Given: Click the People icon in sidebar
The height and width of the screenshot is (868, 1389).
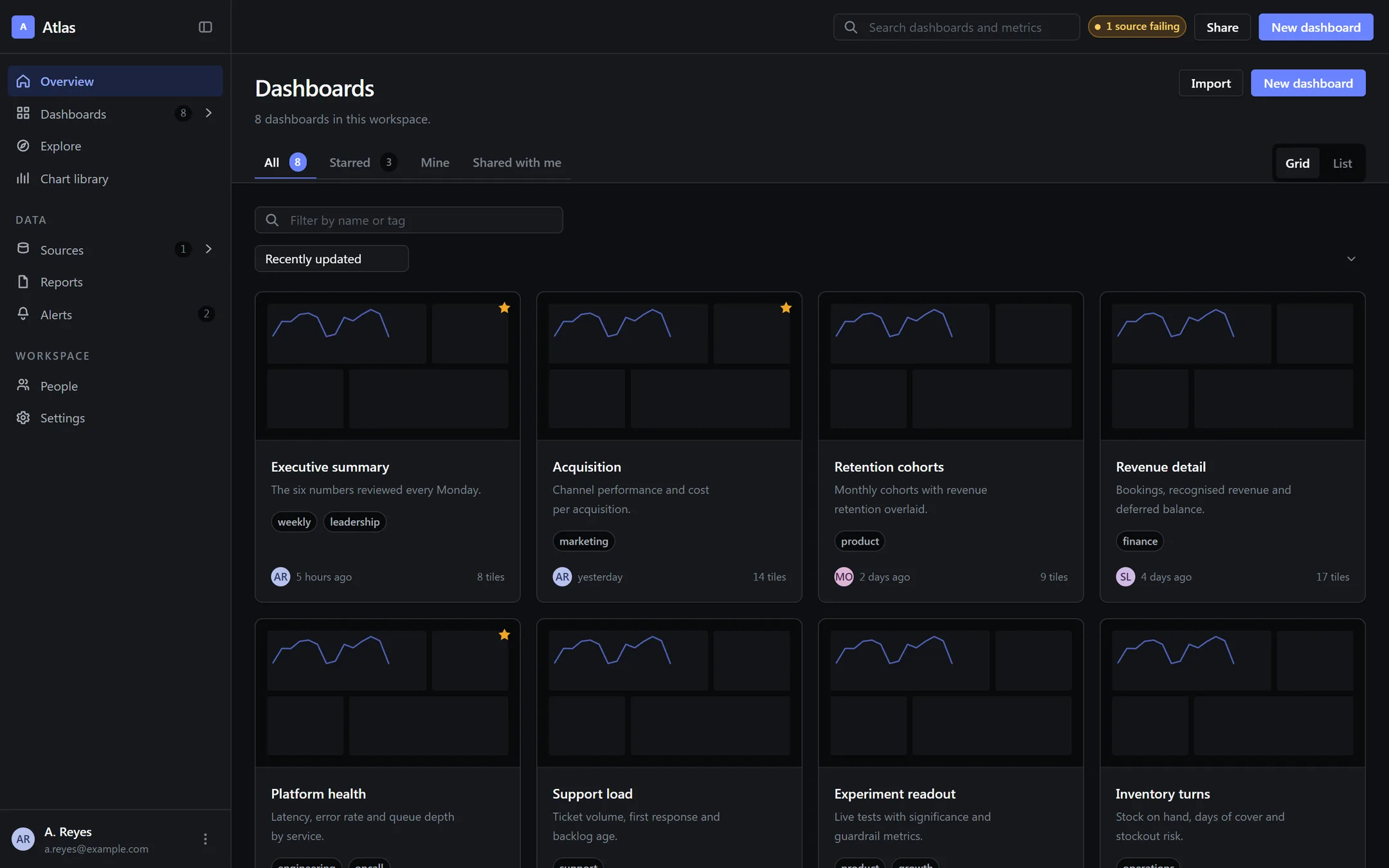Looking at the screenshot, I should tap(23, 386).
